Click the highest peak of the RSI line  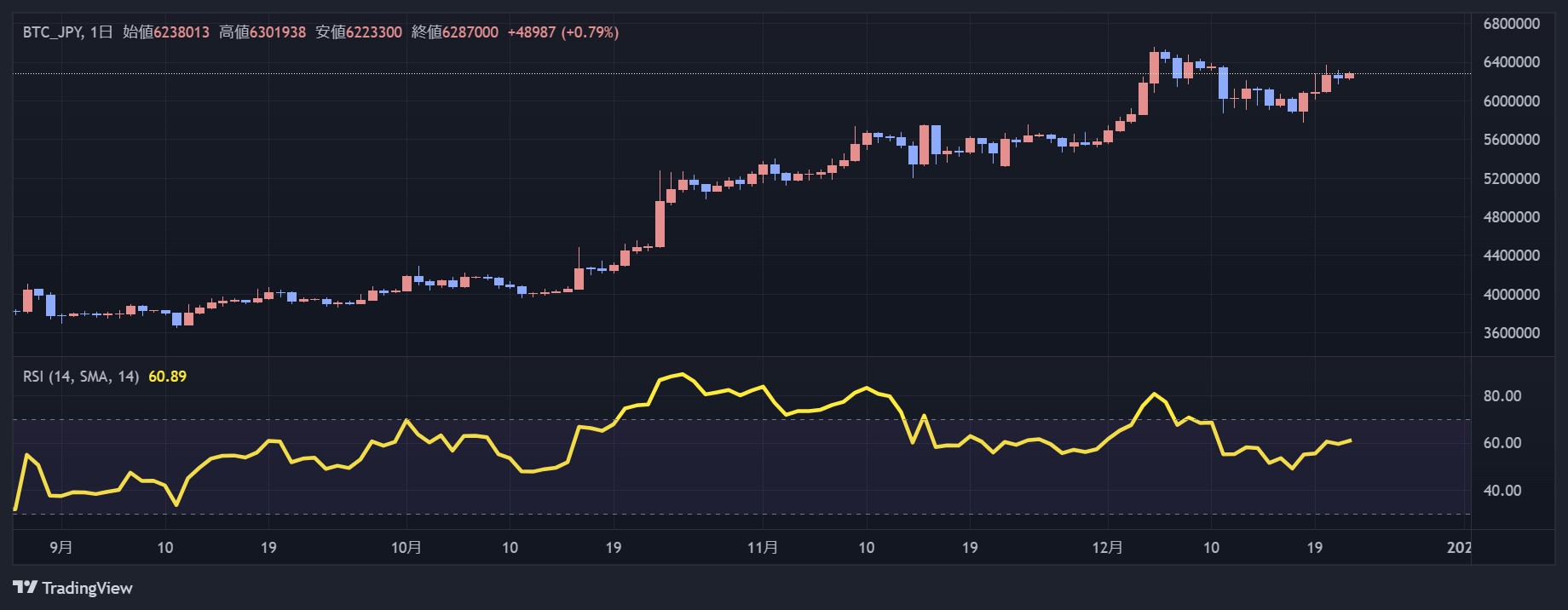pos(681,374)
